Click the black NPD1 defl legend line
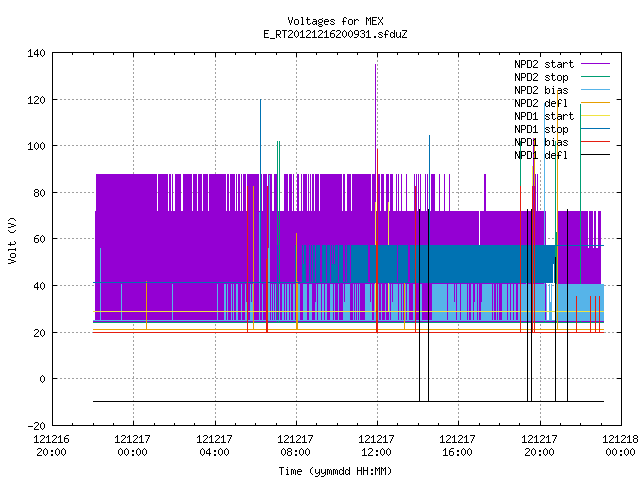Screen dimensions: 640x480 [595, 155]
